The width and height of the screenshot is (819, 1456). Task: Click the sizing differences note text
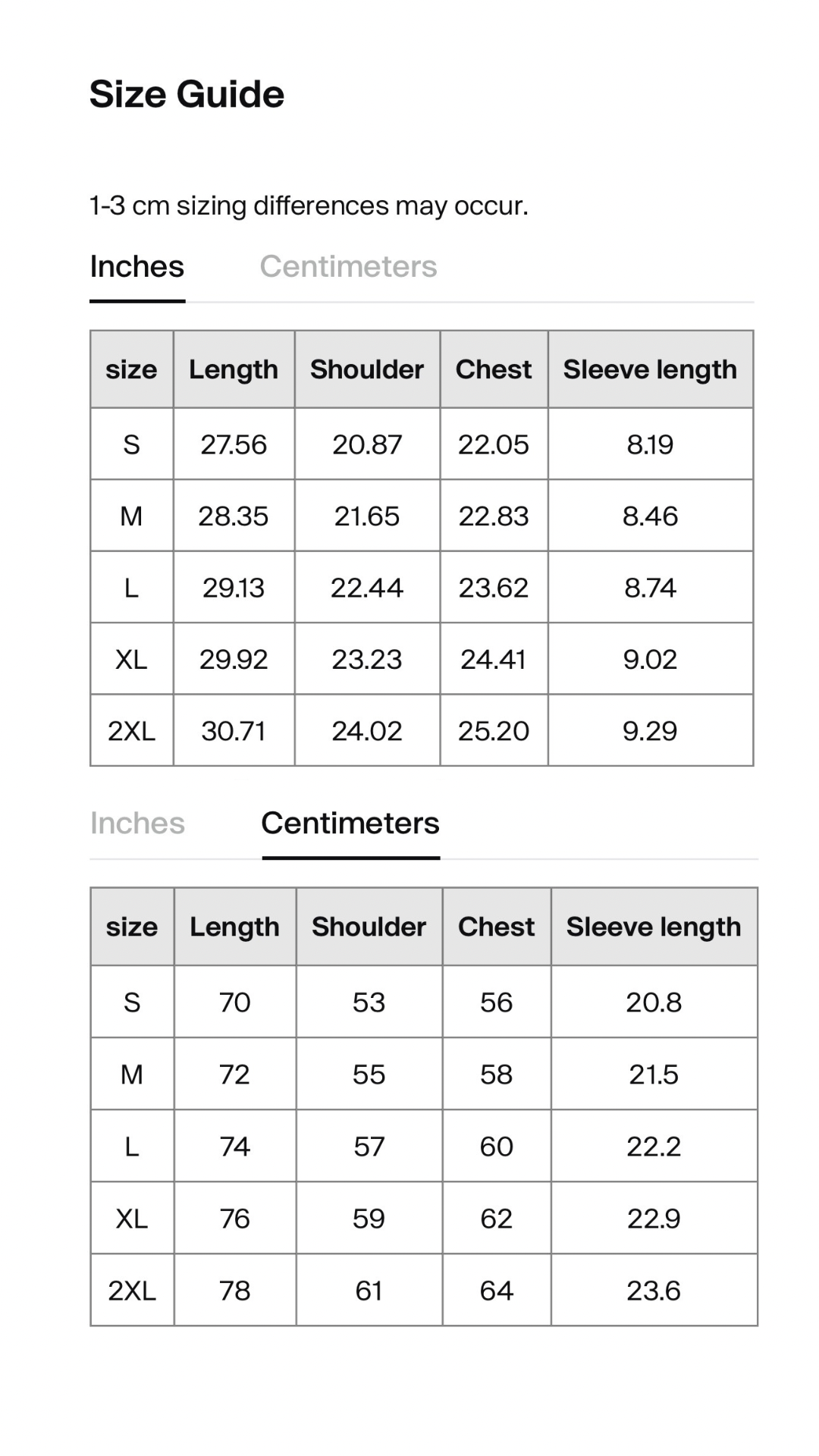coord(309,206)
